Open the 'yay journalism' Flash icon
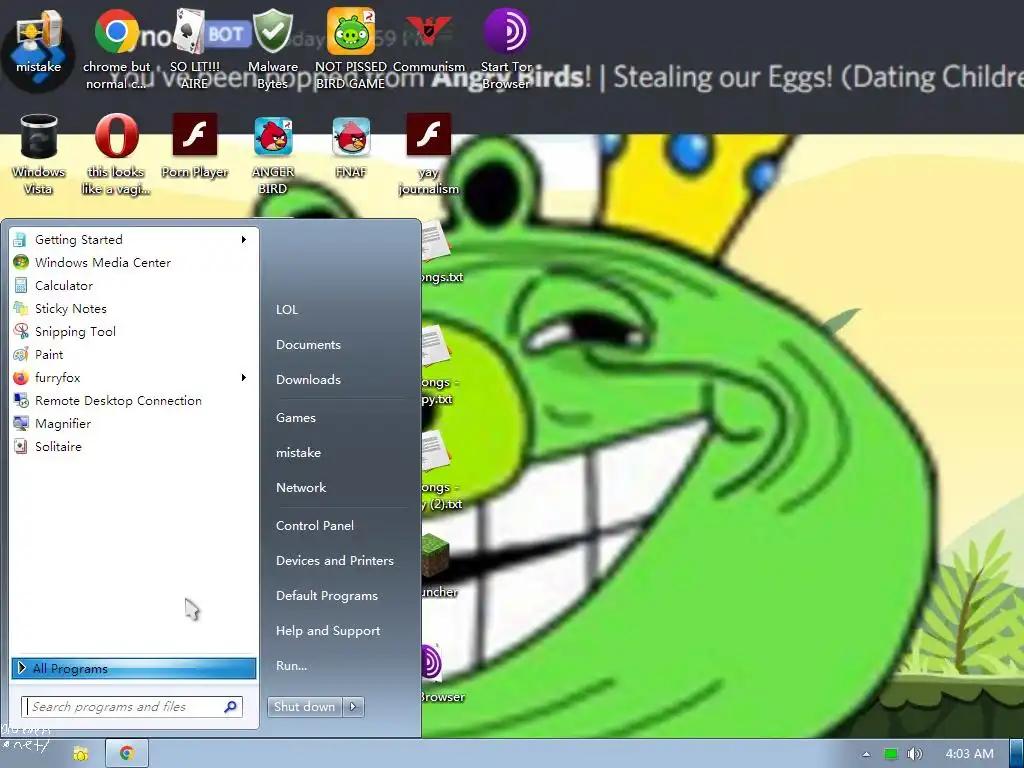 (x=428, y=154)
